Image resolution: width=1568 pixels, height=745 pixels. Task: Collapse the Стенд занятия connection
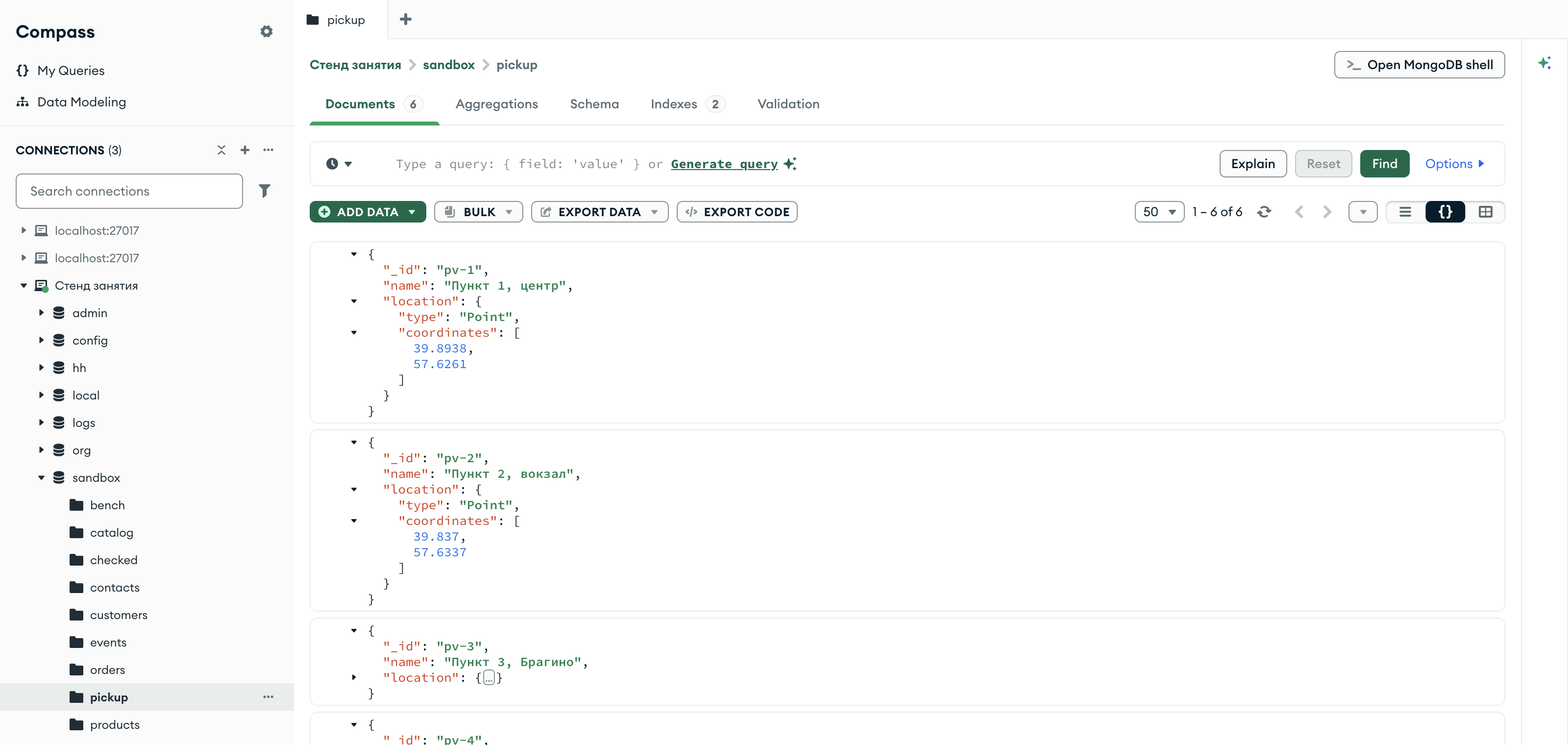24,285
